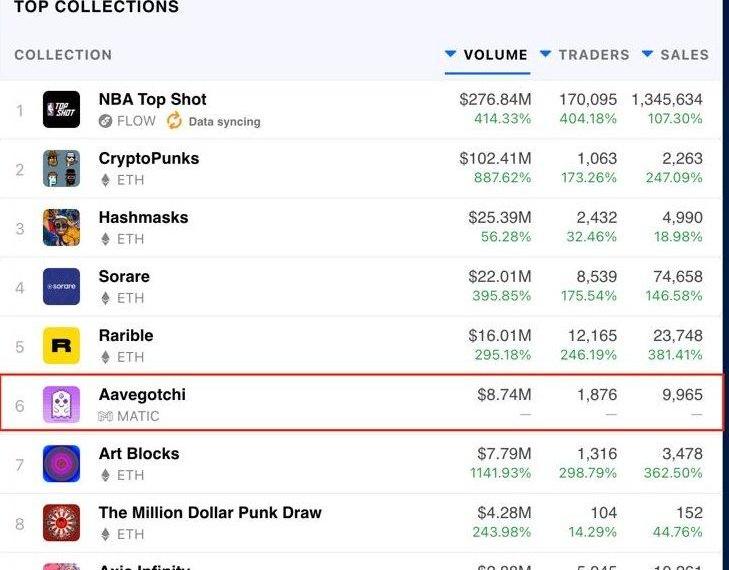Click the MATIC chain icon under Aavegotchi
This screenshot has width=729, height=570.
point(105,416)
